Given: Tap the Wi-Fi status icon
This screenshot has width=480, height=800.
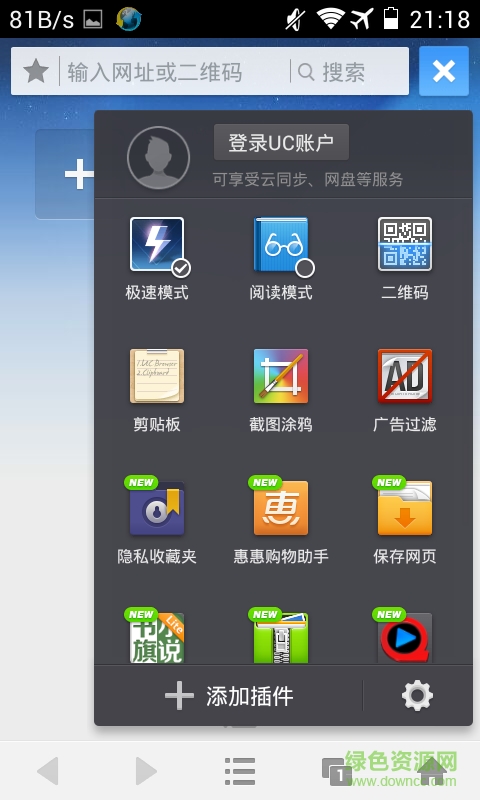Looking at the screenshot, I should [330, 19].
